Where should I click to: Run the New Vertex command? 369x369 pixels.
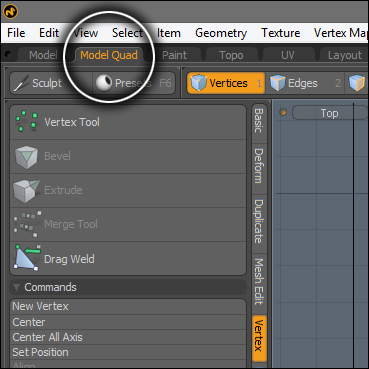pos(128,306)
